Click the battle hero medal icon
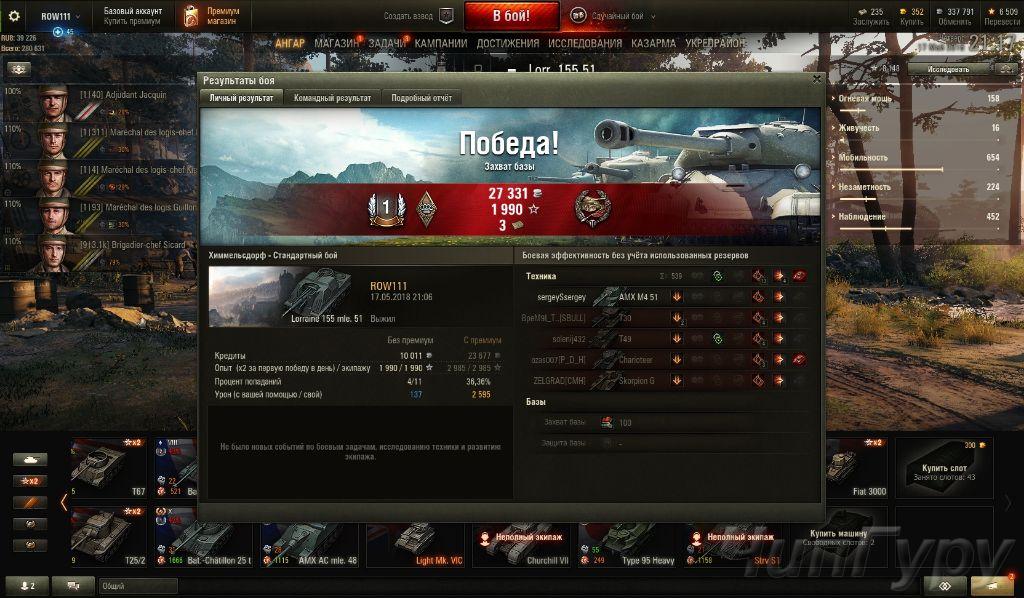The image size is (1024, 598). point(592,209)
